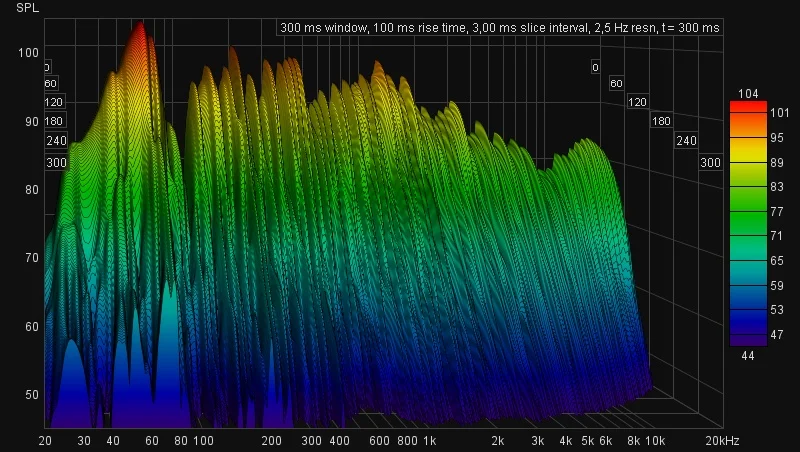
Task: Click the SPL axis title
Action: point(28,8)
